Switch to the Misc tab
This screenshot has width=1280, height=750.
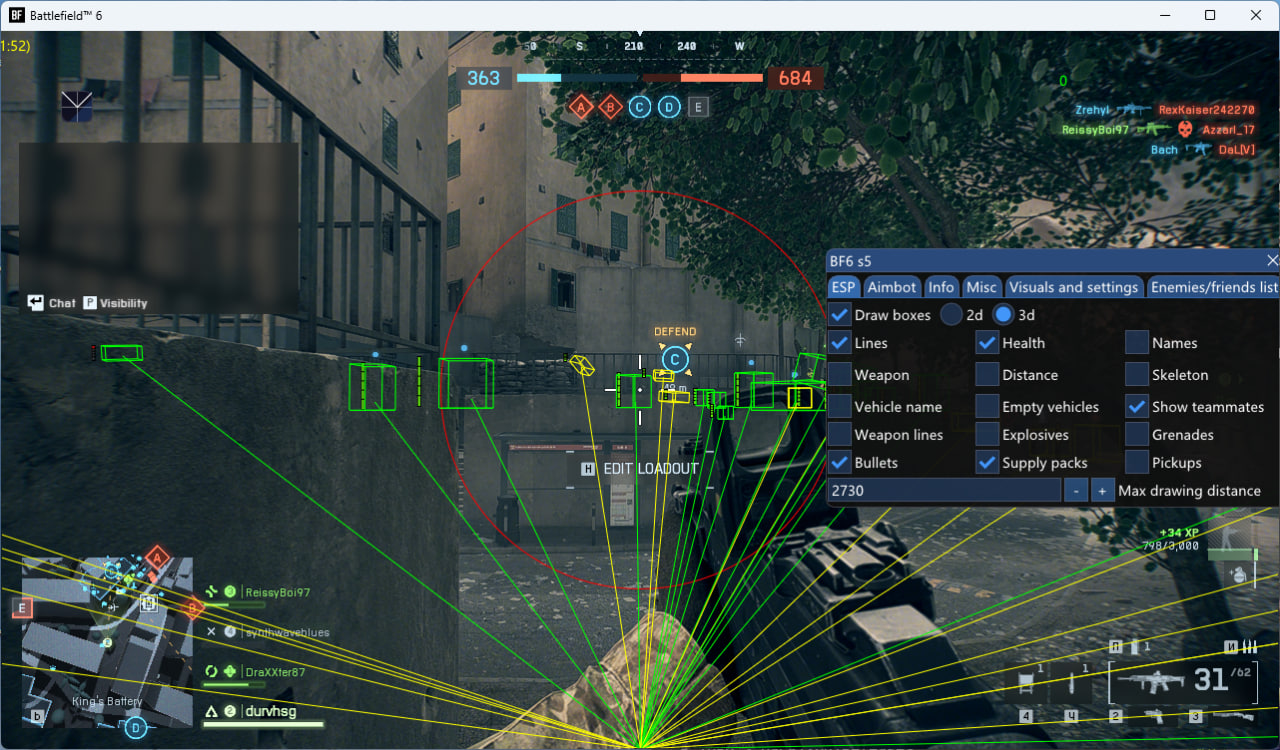tap(981, 287)
